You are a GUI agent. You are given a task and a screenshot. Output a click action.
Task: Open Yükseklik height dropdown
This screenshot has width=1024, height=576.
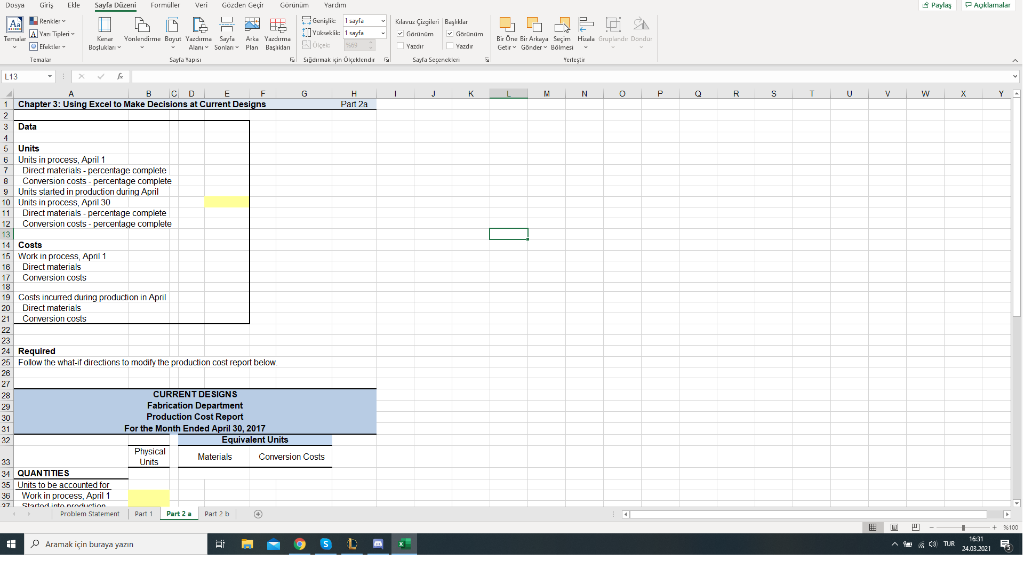[x=383, y=33]
